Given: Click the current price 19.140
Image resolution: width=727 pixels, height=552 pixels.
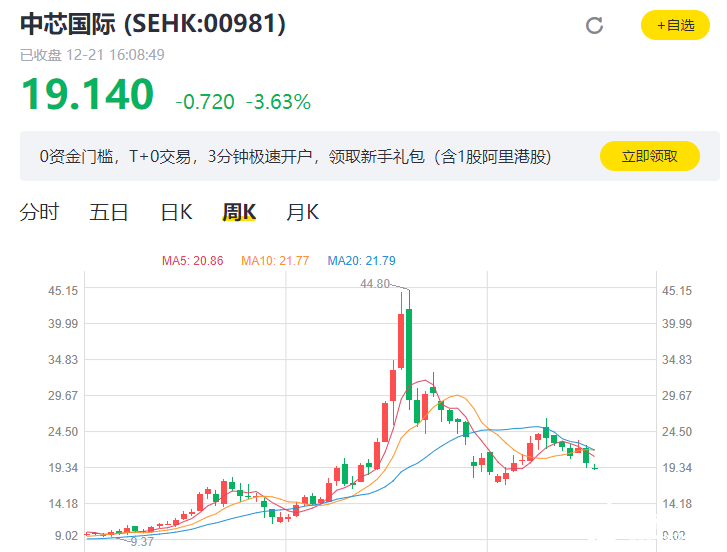Looking at the screenshot, I should pos(88,95).
